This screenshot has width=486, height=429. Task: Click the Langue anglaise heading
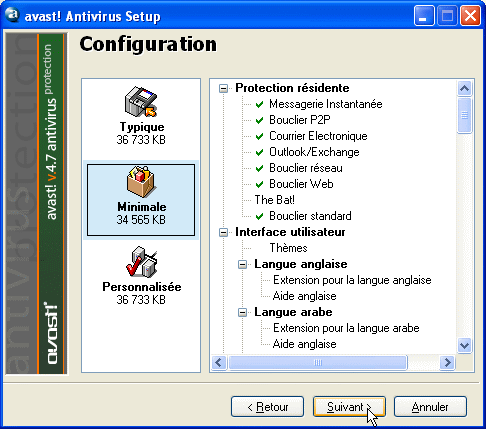click(301, 264)
